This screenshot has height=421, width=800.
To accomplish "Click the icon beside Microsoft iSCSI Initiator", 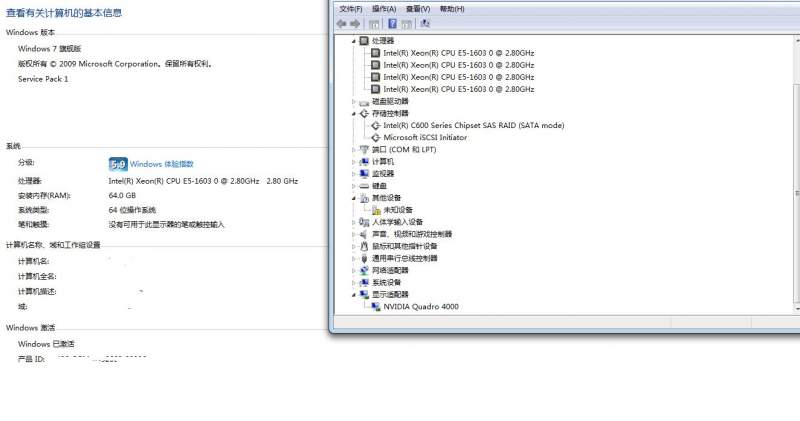I will pyautogui.click(x=376, y=138).
